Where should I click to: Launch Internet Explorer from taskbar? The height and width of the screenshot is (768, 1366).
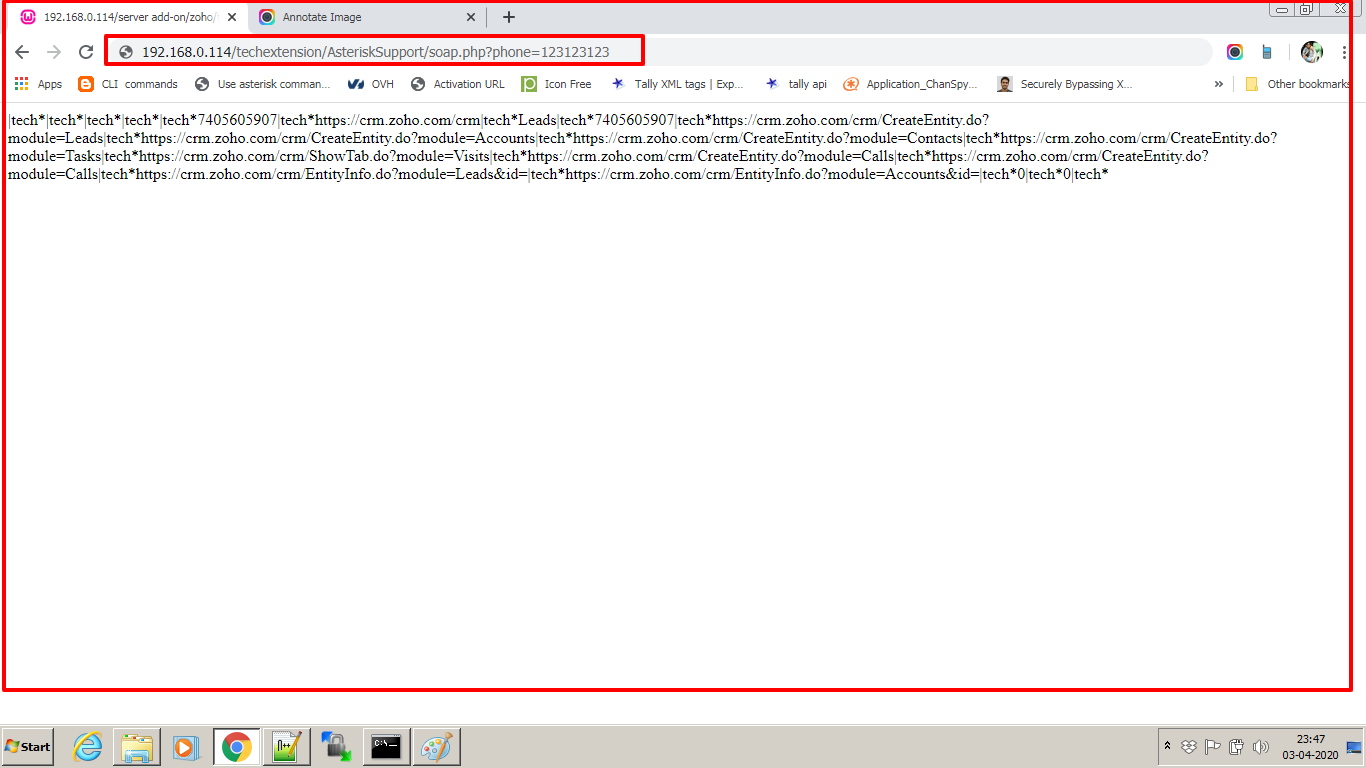[88, 747]
